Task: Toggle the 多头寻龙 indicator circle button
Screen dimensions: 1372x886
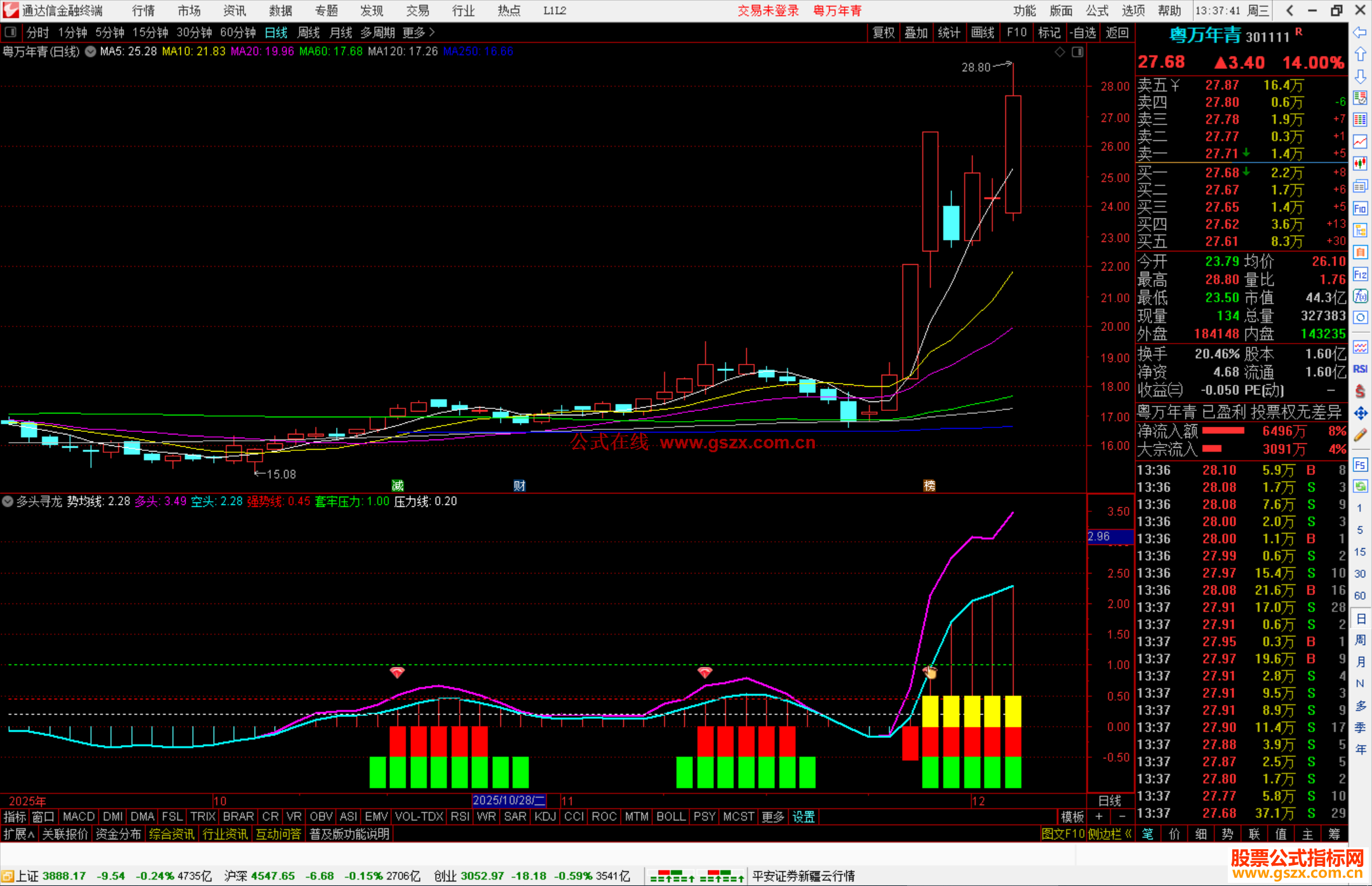Action: coord(8,501)
